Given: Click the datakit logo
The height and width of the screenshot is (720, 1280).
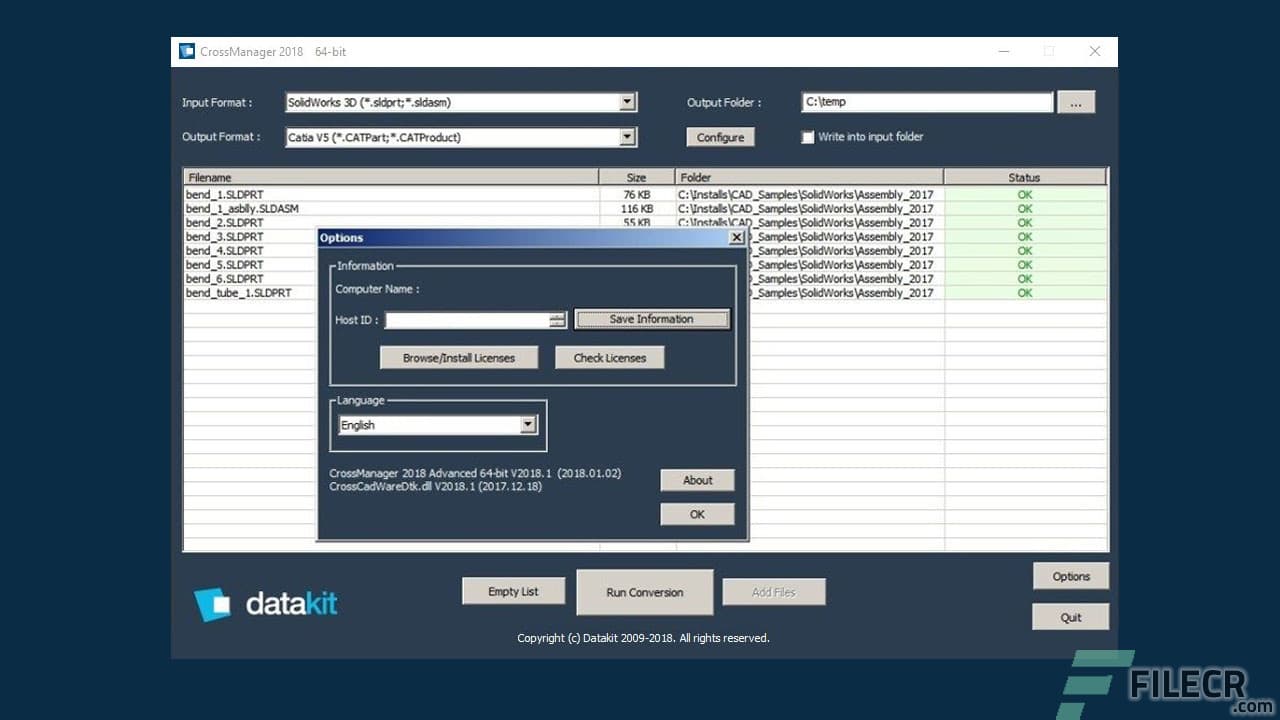Looking at the screenshot, I should [265, 602].
